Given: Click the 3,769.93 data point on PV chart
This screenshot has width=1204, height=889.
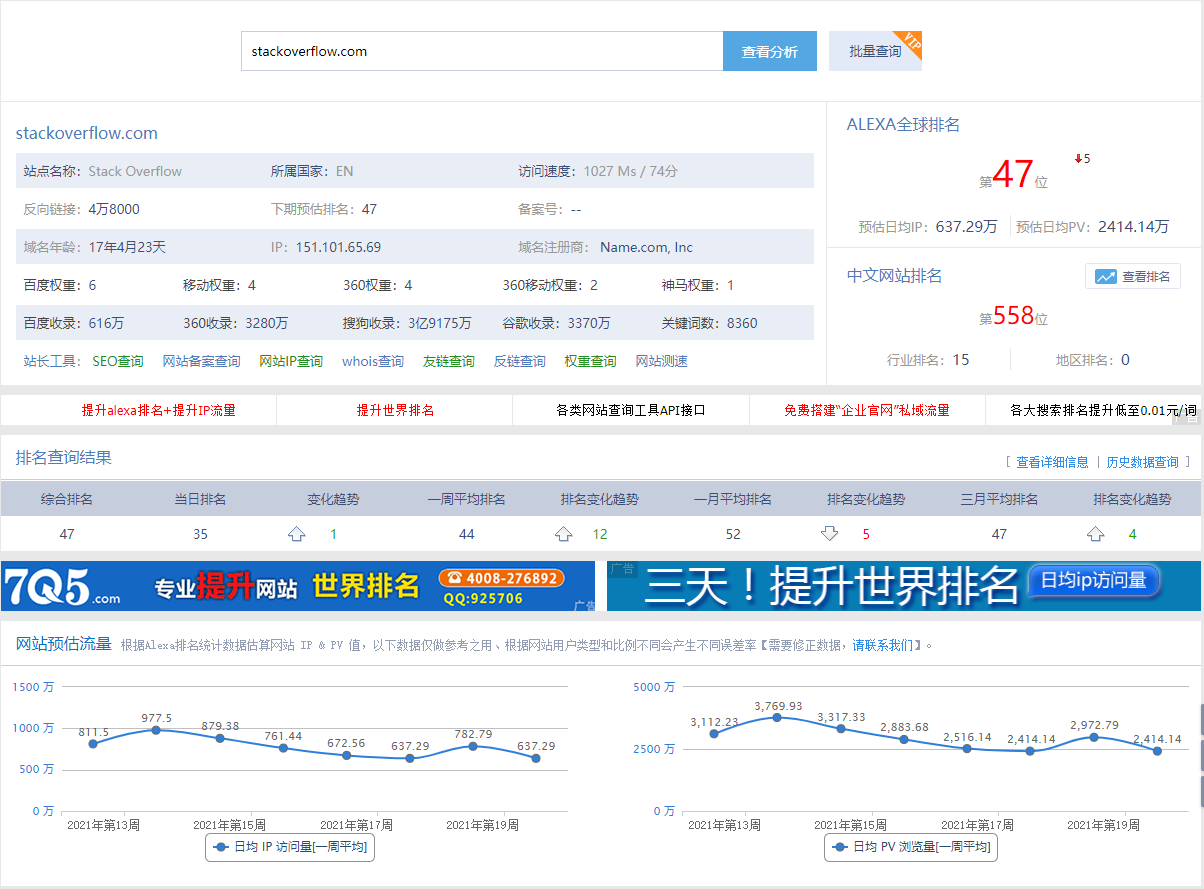Looking at the screenshot, I should tap(778, 717).
